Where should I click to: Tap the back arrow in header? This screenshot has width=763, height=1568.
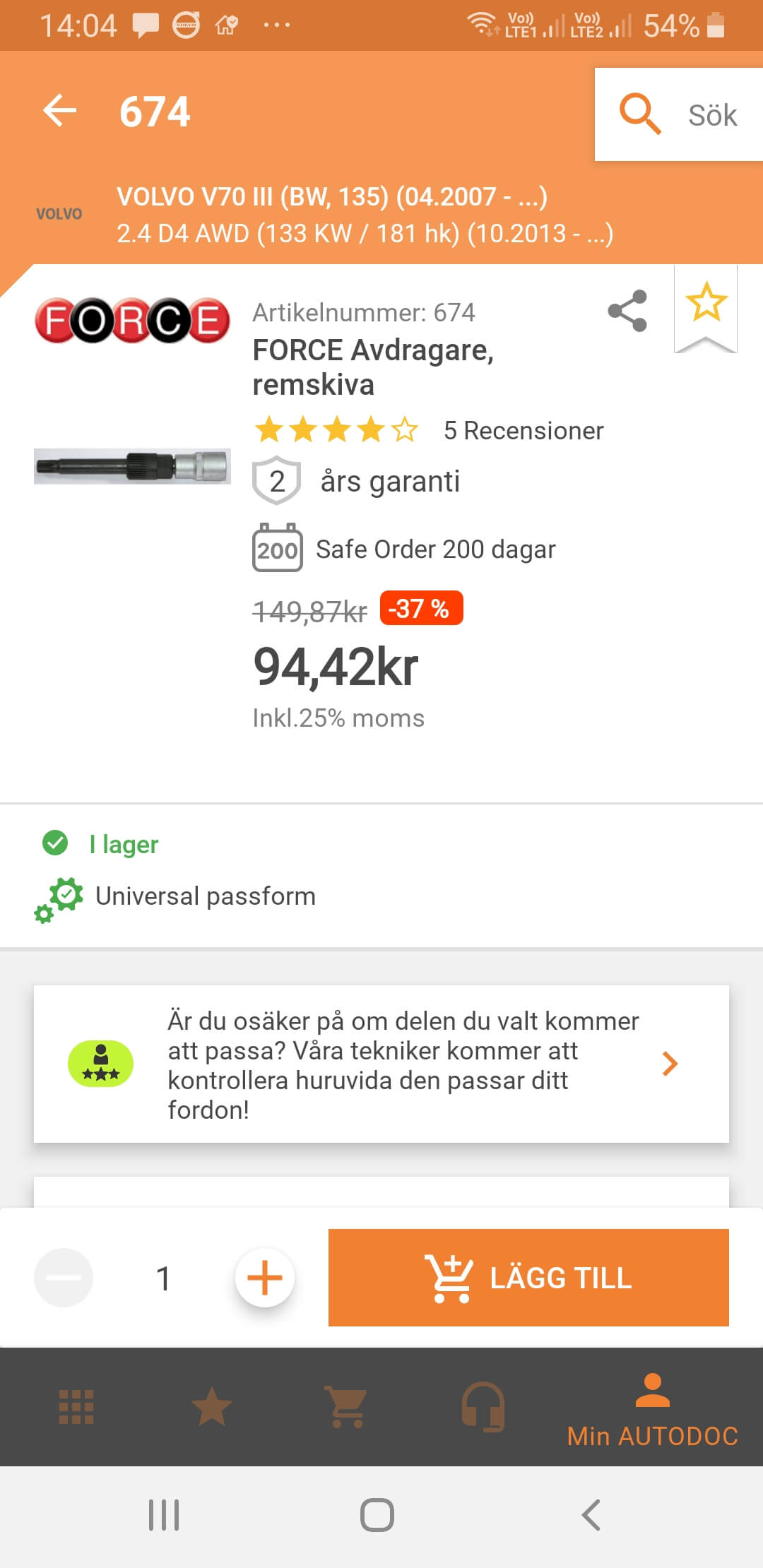tap(60, 111)
